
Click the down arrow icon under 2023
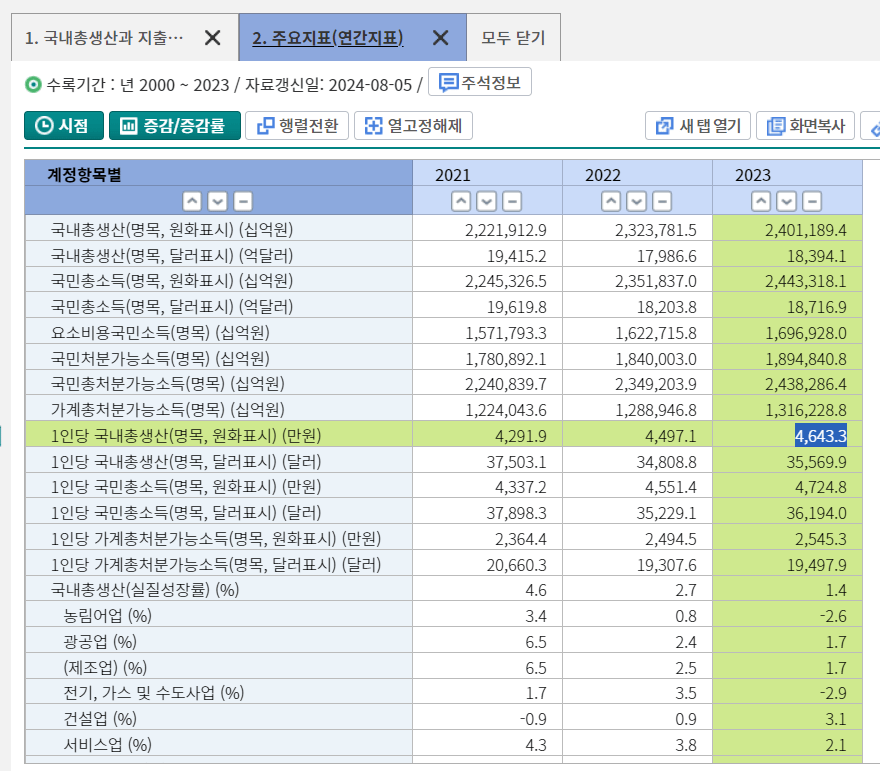pyautogui.click(x=786, y=201)
